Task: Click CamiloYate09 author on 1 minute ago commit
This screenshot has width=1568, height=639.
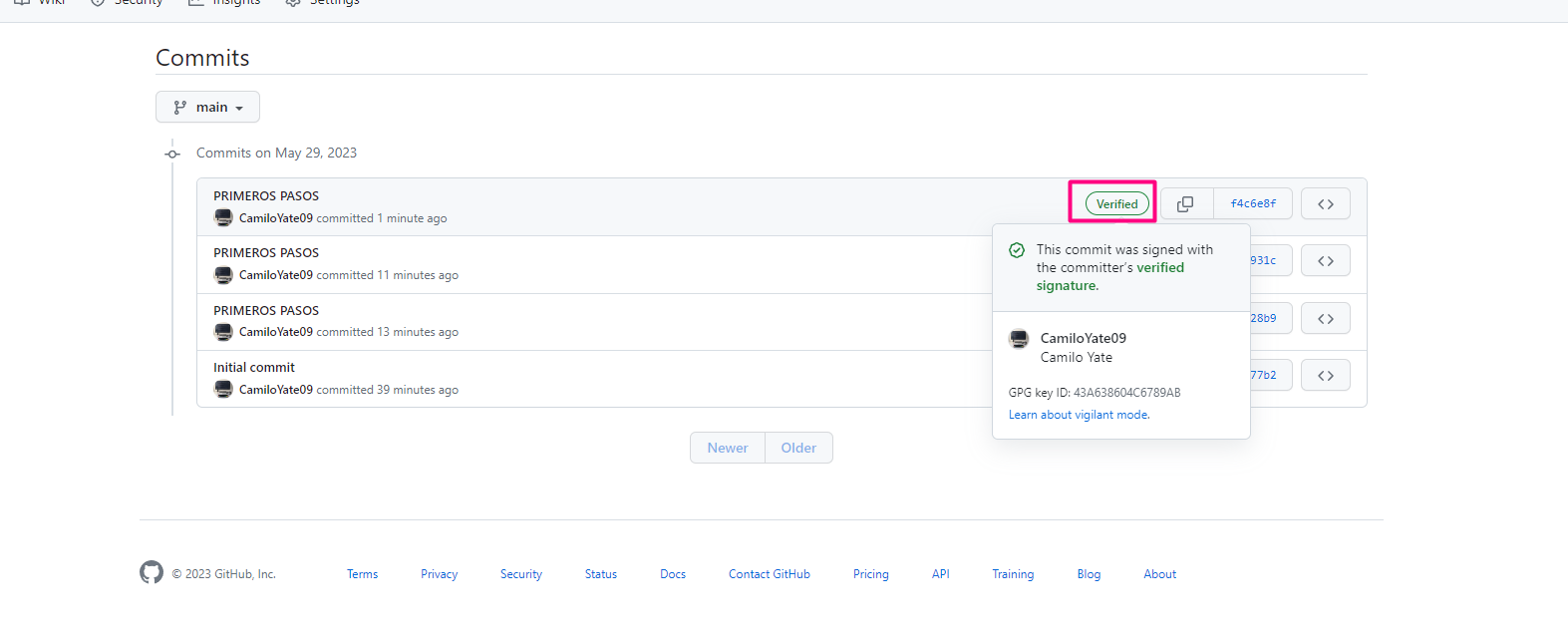Action: tap(276, 218)
